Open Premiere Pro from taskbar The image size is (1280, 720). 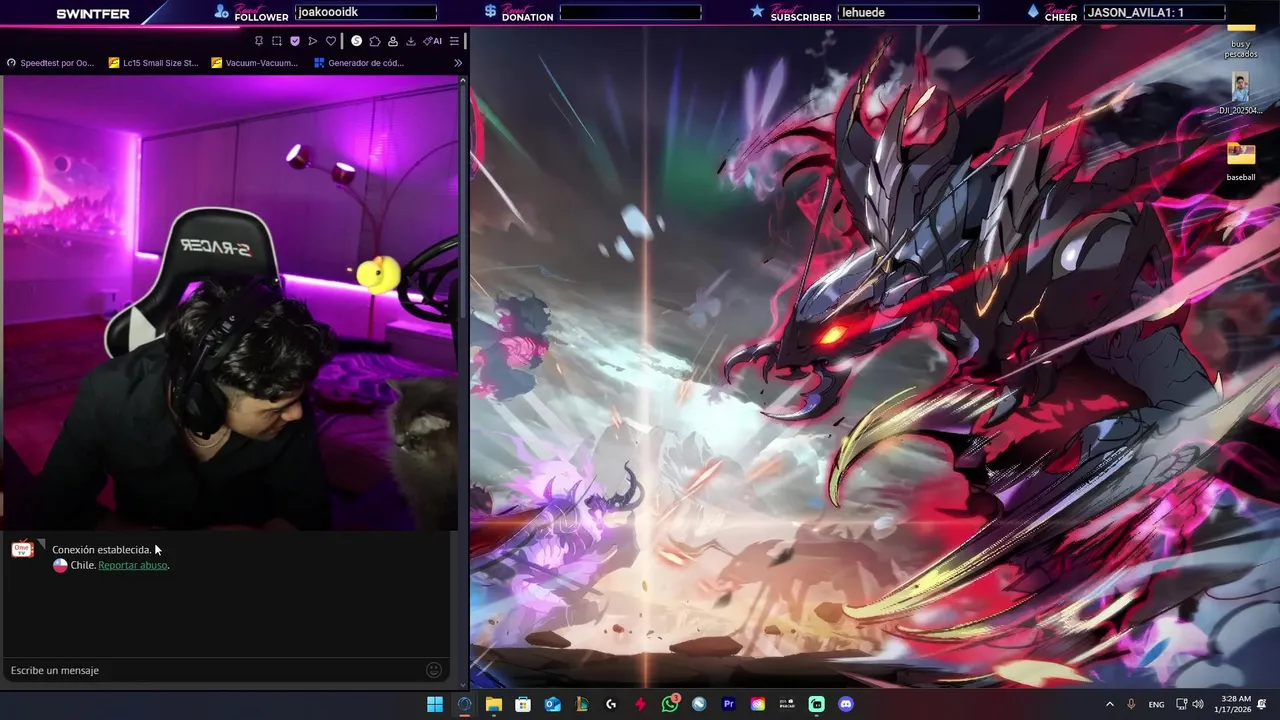(729, 704)
